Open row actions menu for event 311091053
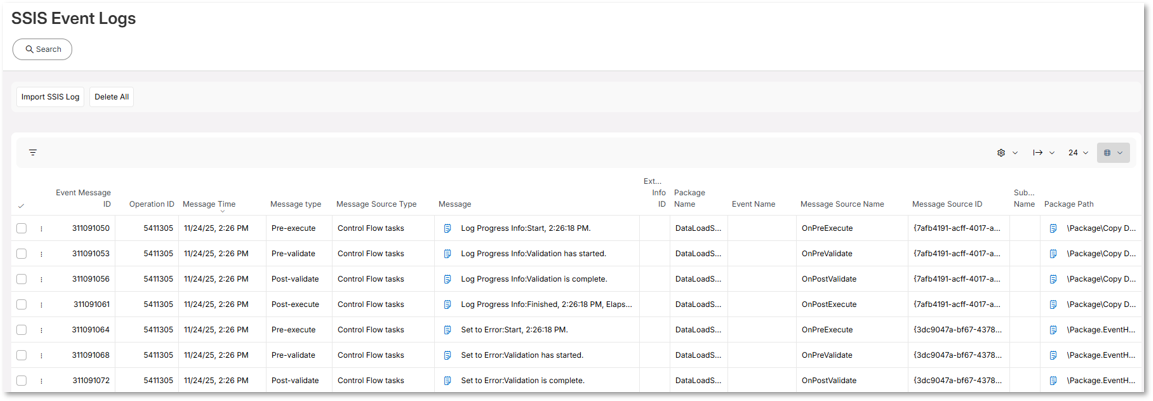1153x401 pixels. click(x=41, y=254)
